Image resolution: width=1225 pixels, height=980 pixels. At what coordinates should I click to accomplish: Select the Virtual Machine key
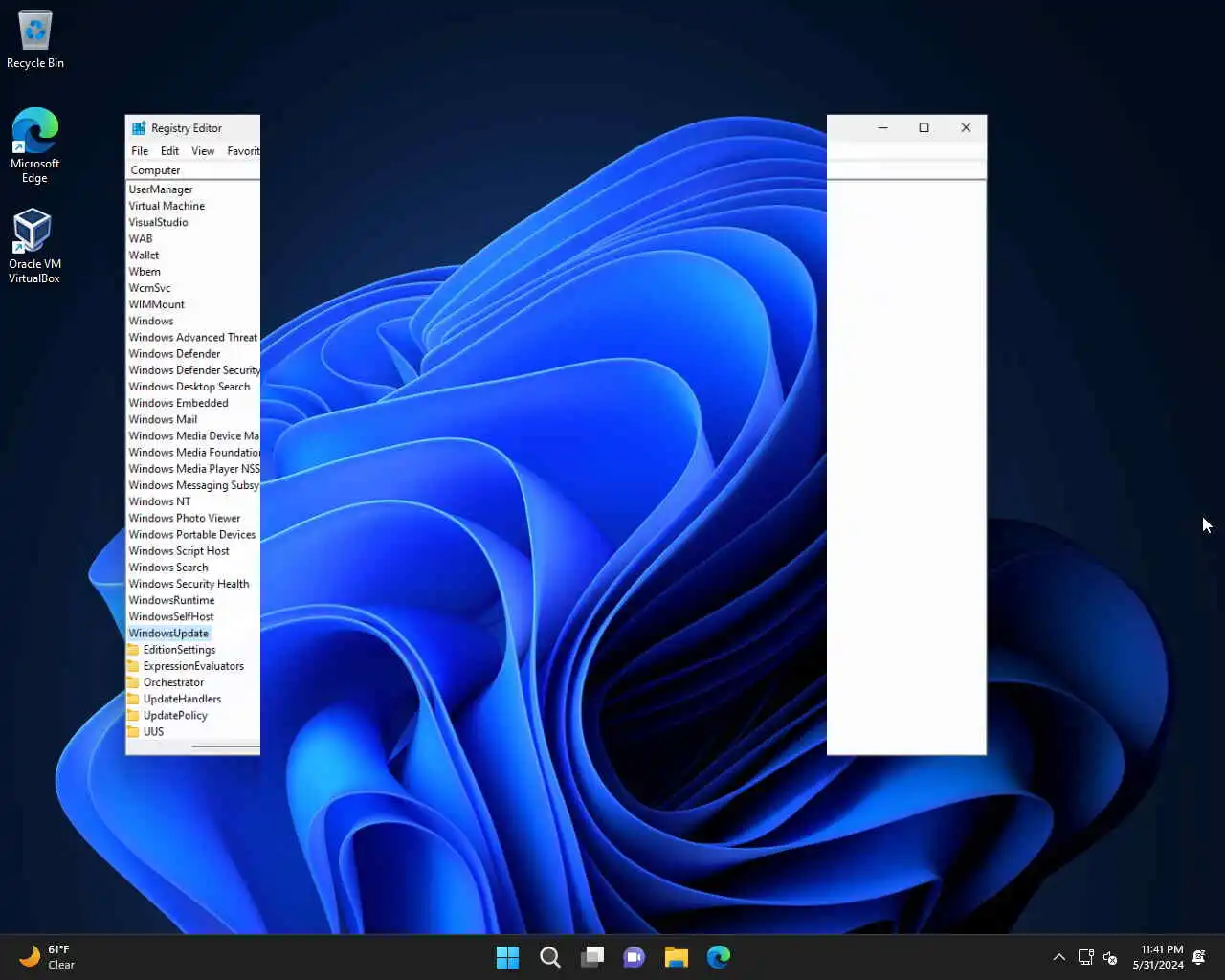click(167, 206)
